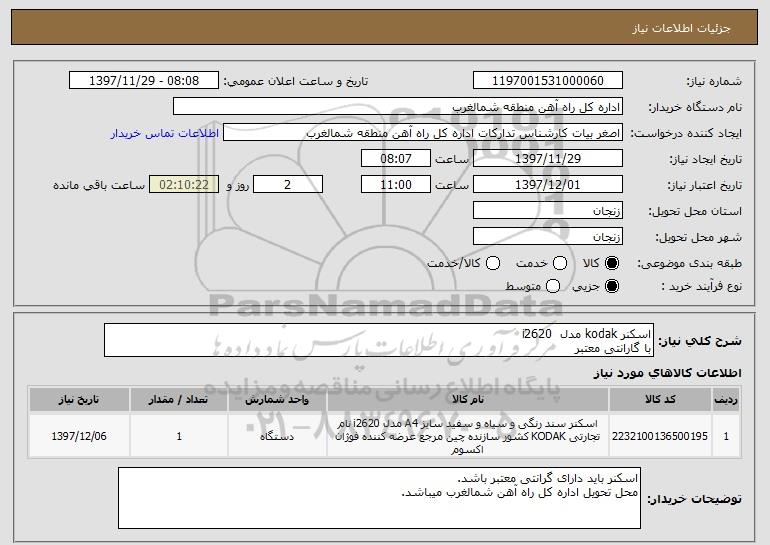This screenshot has height=545, width=770.
Task: Click the delivery city field
Action: (x=548, y=237)
